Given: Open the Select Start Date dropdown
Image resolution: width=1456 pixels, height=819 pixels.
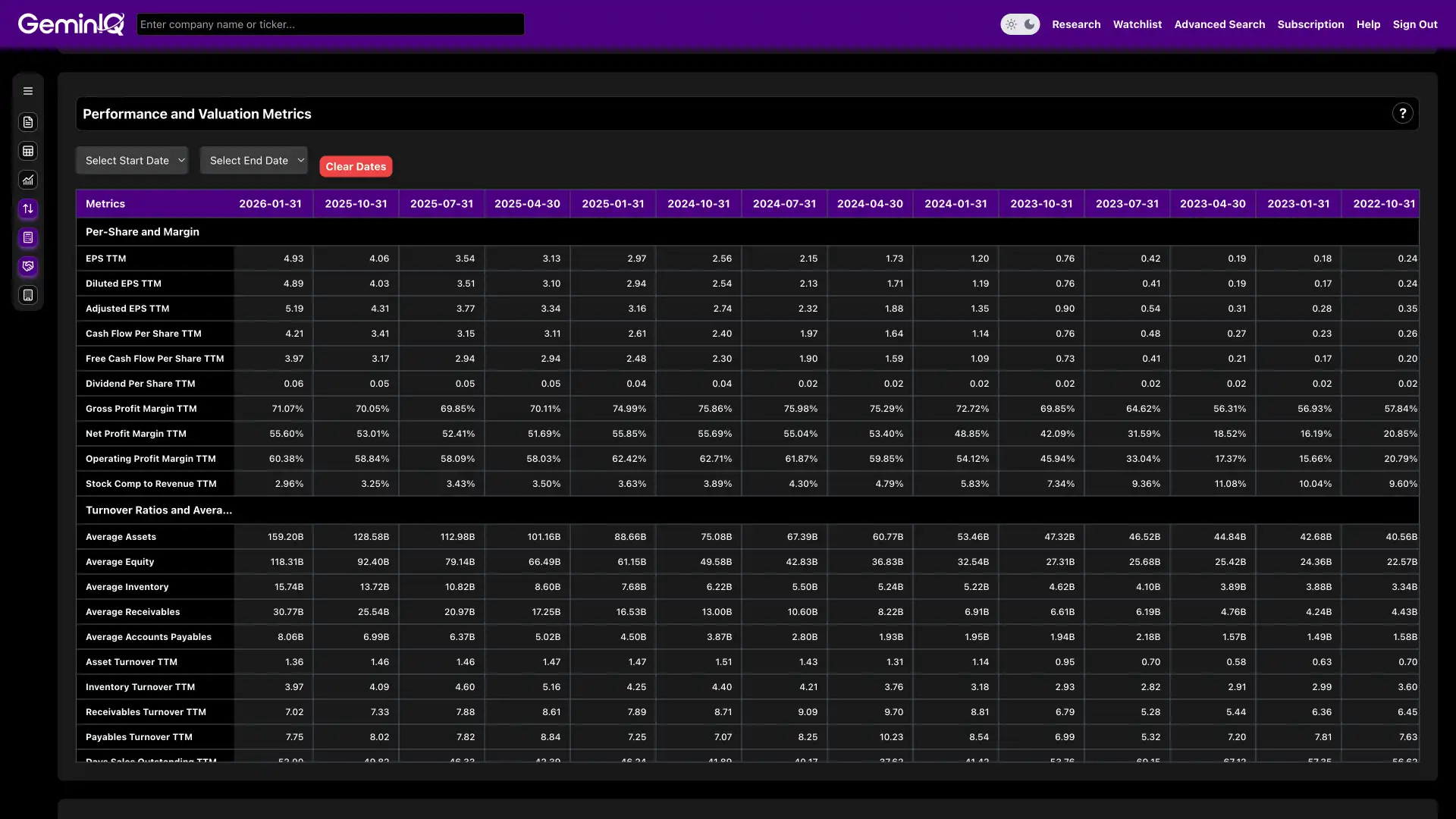Looking at the screenshot, I should [x=132, y=160].
